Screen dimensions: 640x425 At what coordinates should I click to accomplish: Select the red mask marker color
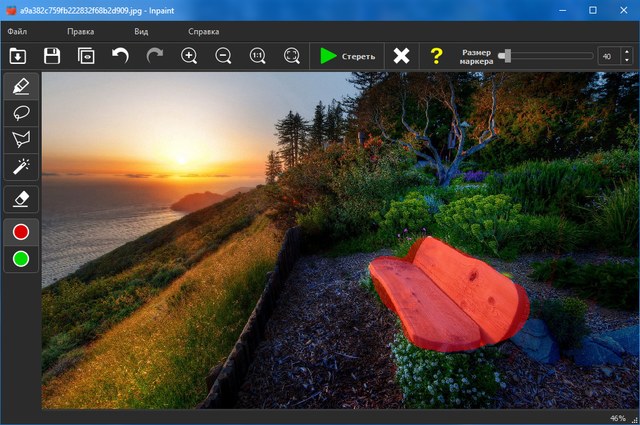(x=20, y=232)
